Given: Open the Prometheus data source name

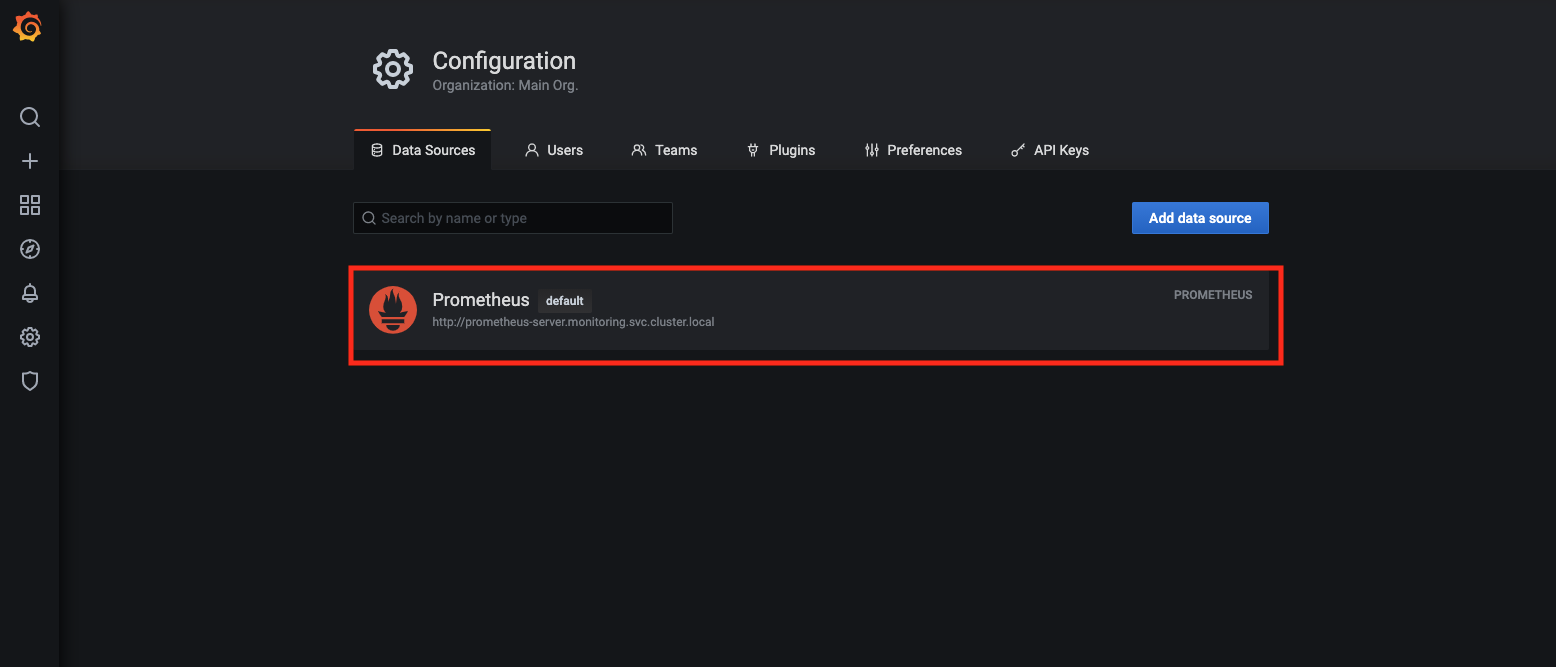Looking at the screenshot, I should coord(481,300).
